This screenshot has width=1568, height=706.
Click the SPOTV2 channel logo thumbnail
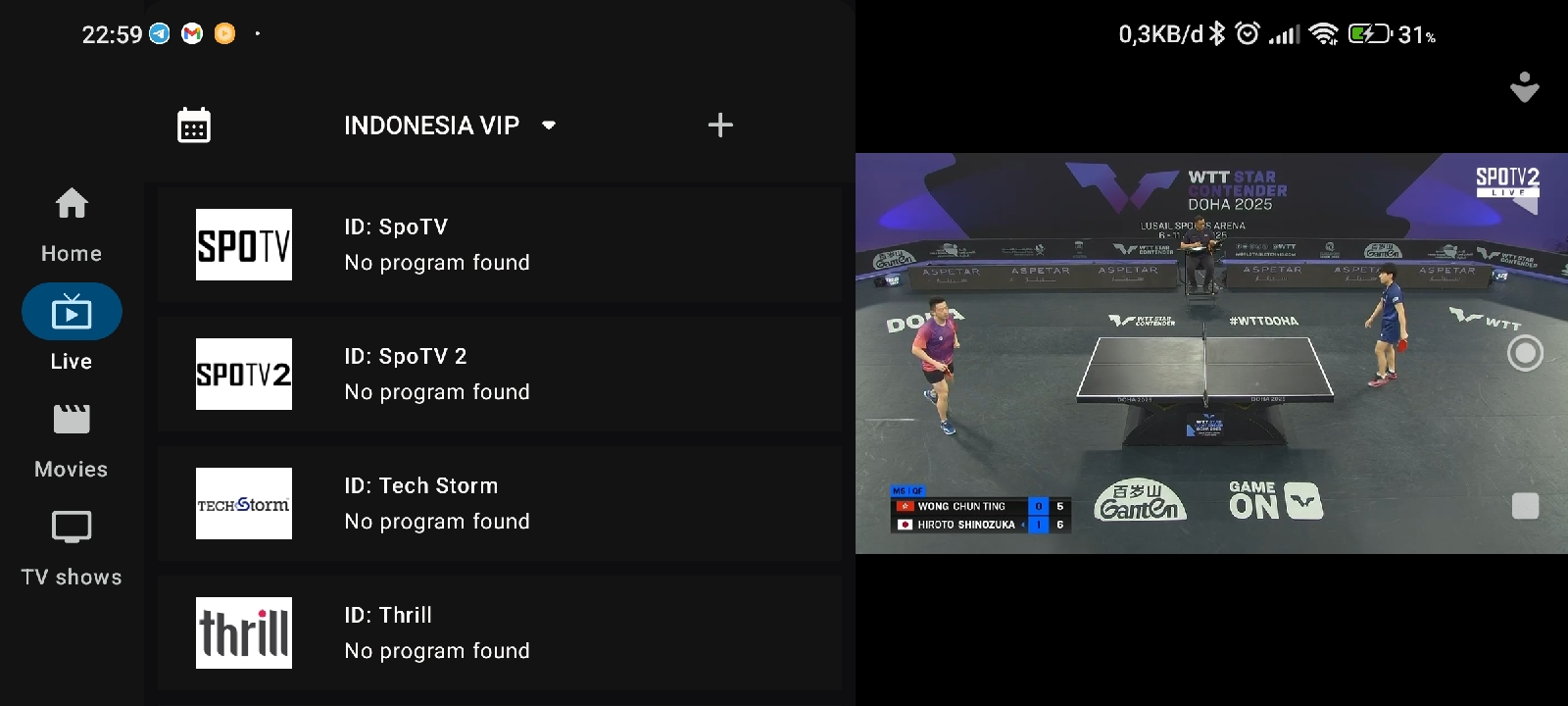(x=244, y=374)
